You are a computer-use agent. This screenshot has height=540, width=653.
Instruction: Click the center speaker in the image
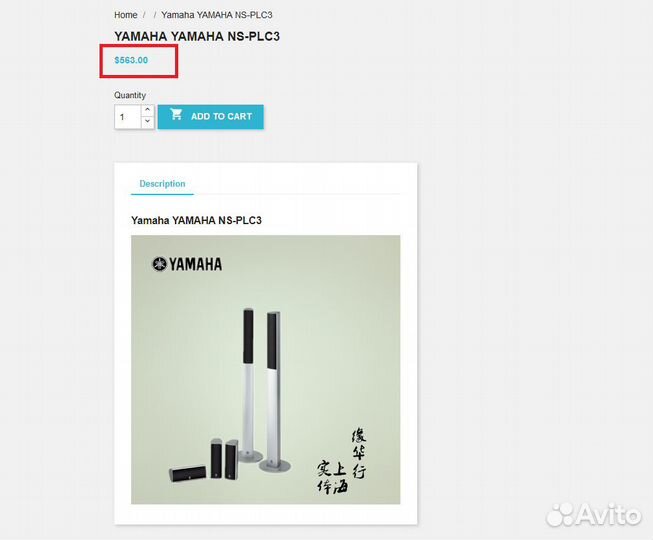coord(187,473)
